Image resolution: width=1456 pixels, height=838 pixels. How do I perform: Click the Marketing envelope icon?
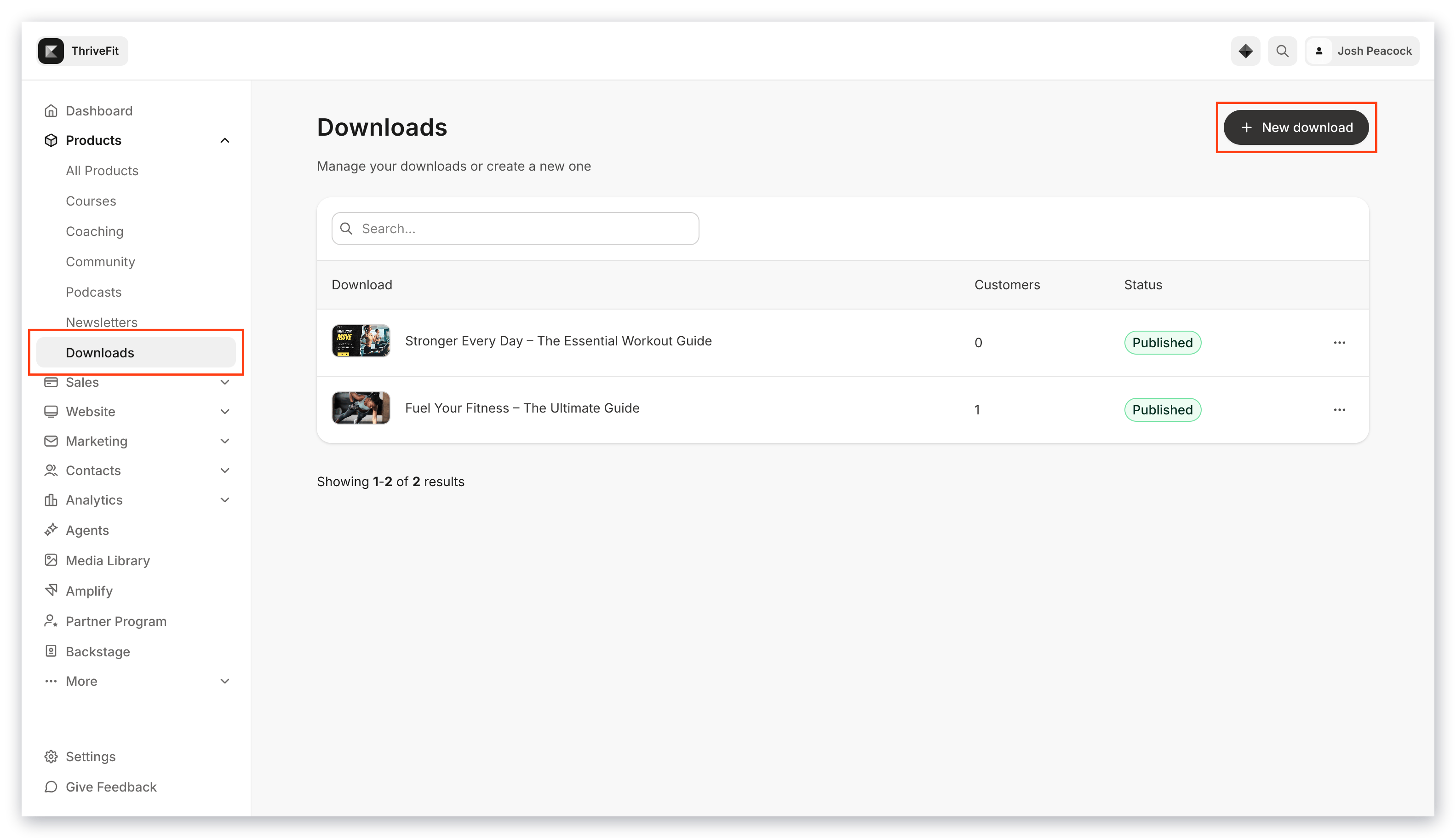(x=51, y=441)
